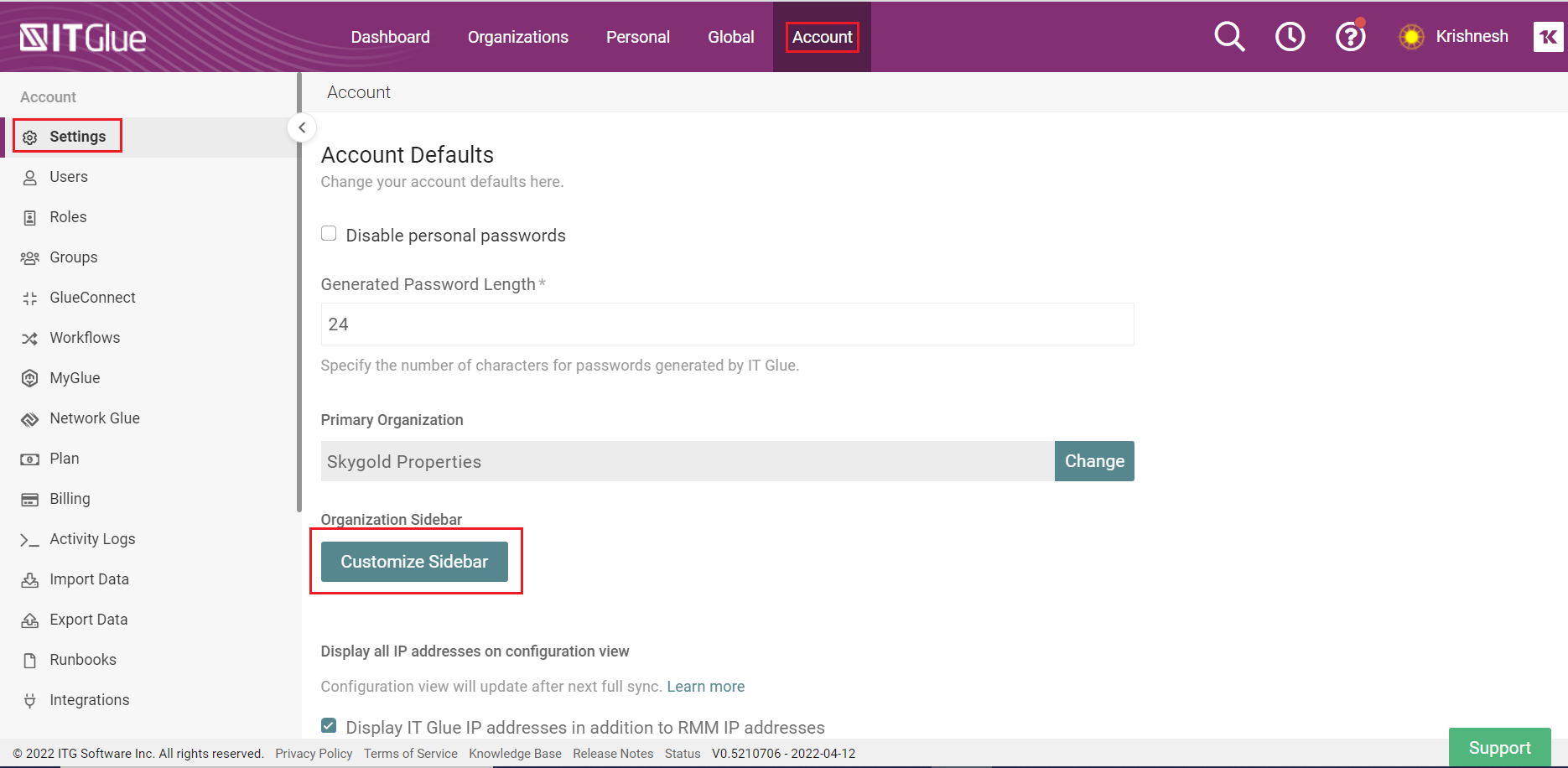Click the Settings gear icon in sidebar
The height and width of the screenshot is (768, 1568).
pyautogui.click(x=30, y=138)
